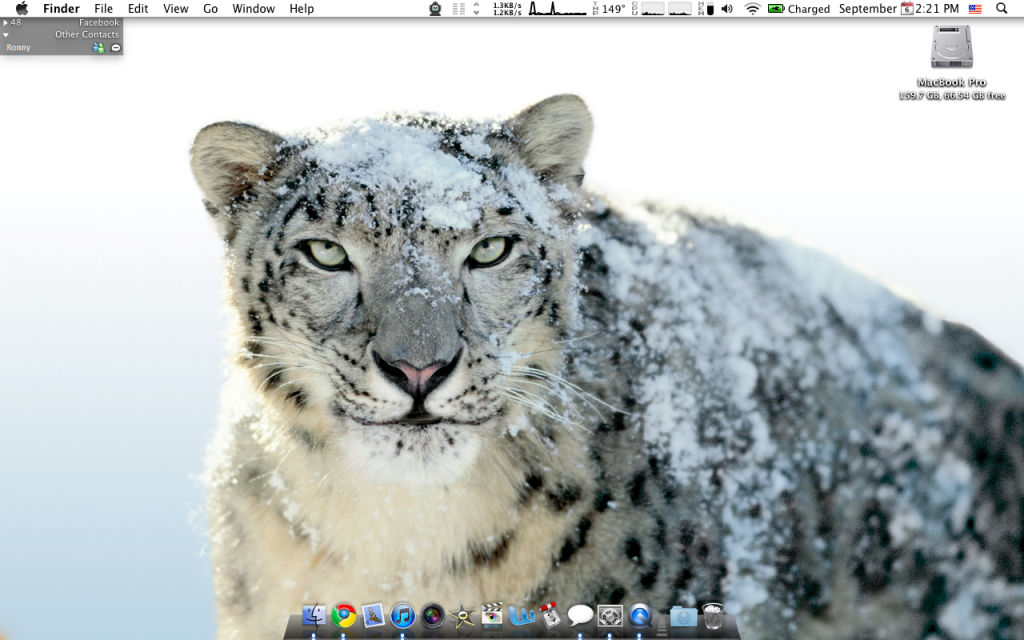
Task: Click the memory usage meter in menu bar
Action: tap(705, 8)
